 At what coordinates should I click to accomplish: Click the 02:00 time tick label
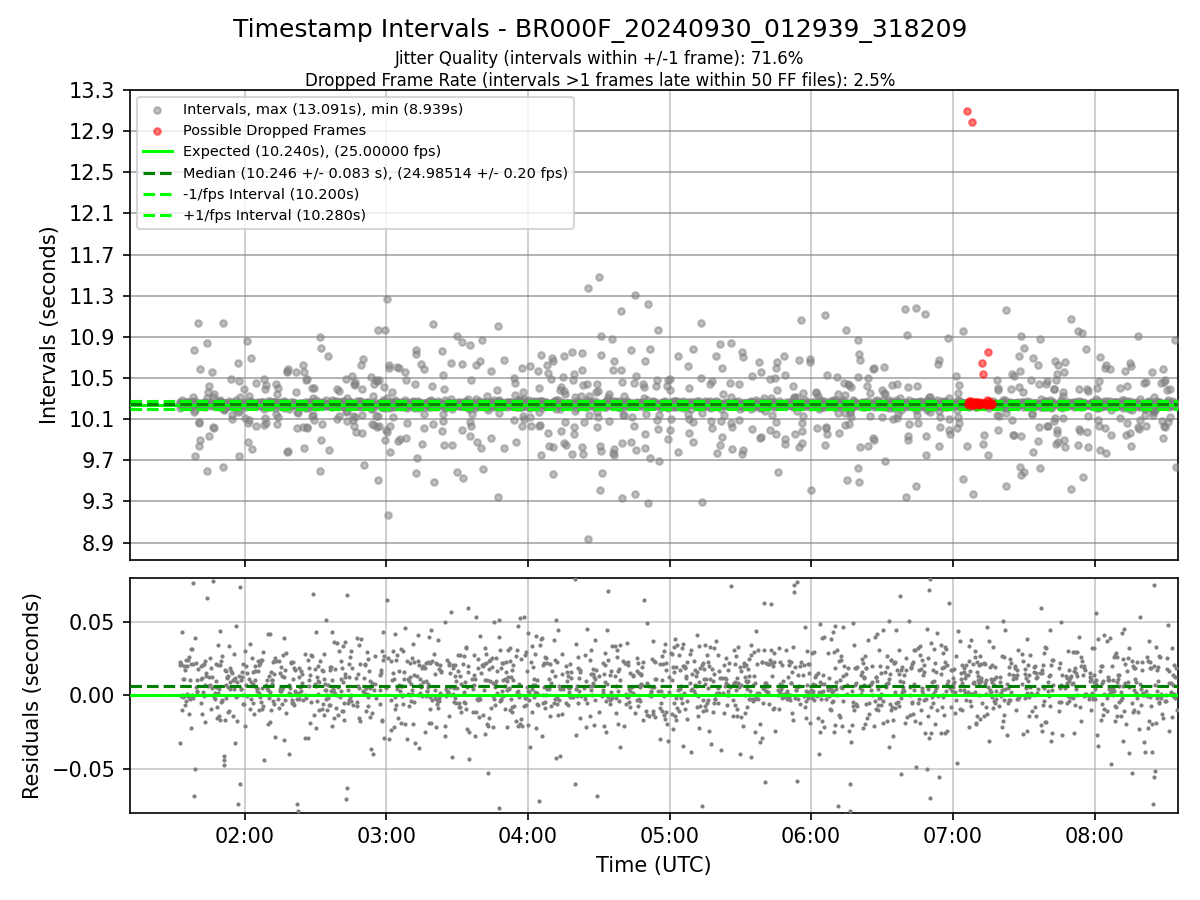coord(245,834)
